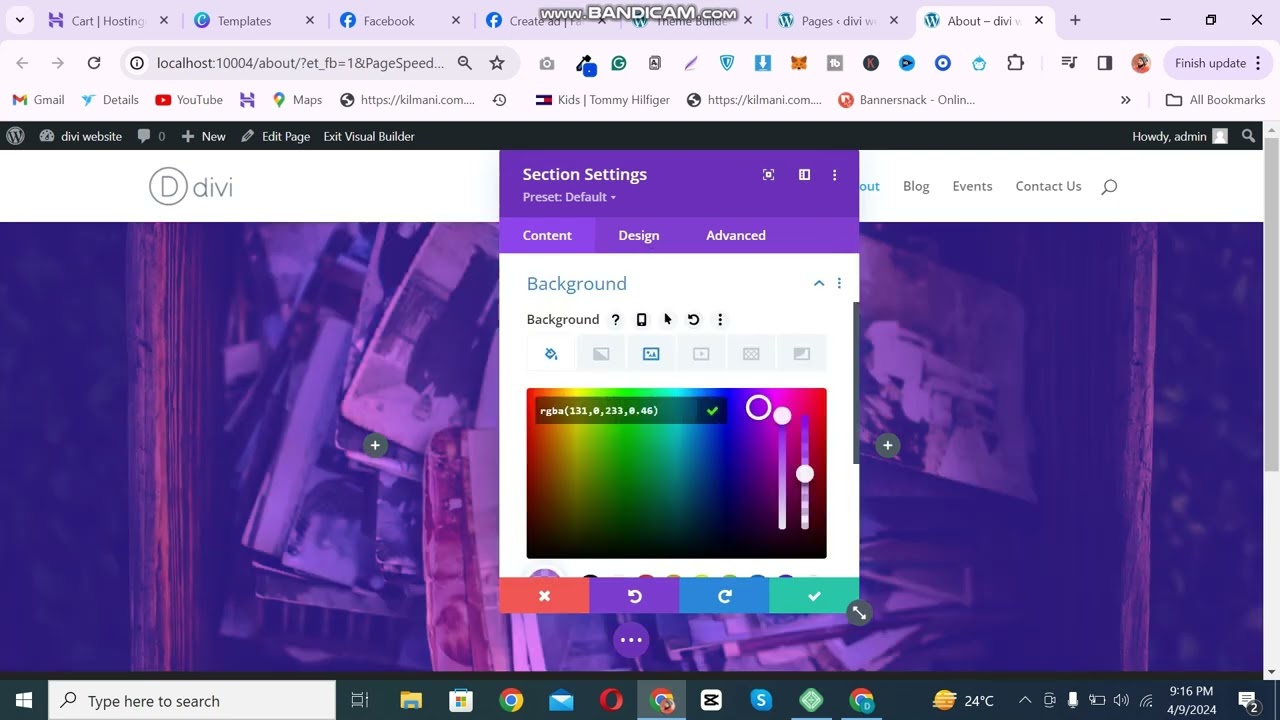Image resolution: width=1280 pixels, height=720 pixels.
Task: Open the background image tab icon
Action: click(651, 354)
